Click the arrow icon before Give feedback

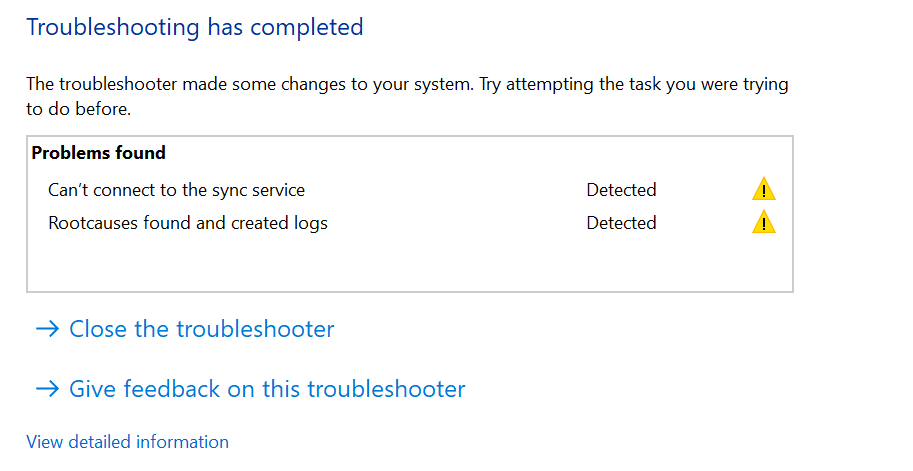click(x=47, y=388)
